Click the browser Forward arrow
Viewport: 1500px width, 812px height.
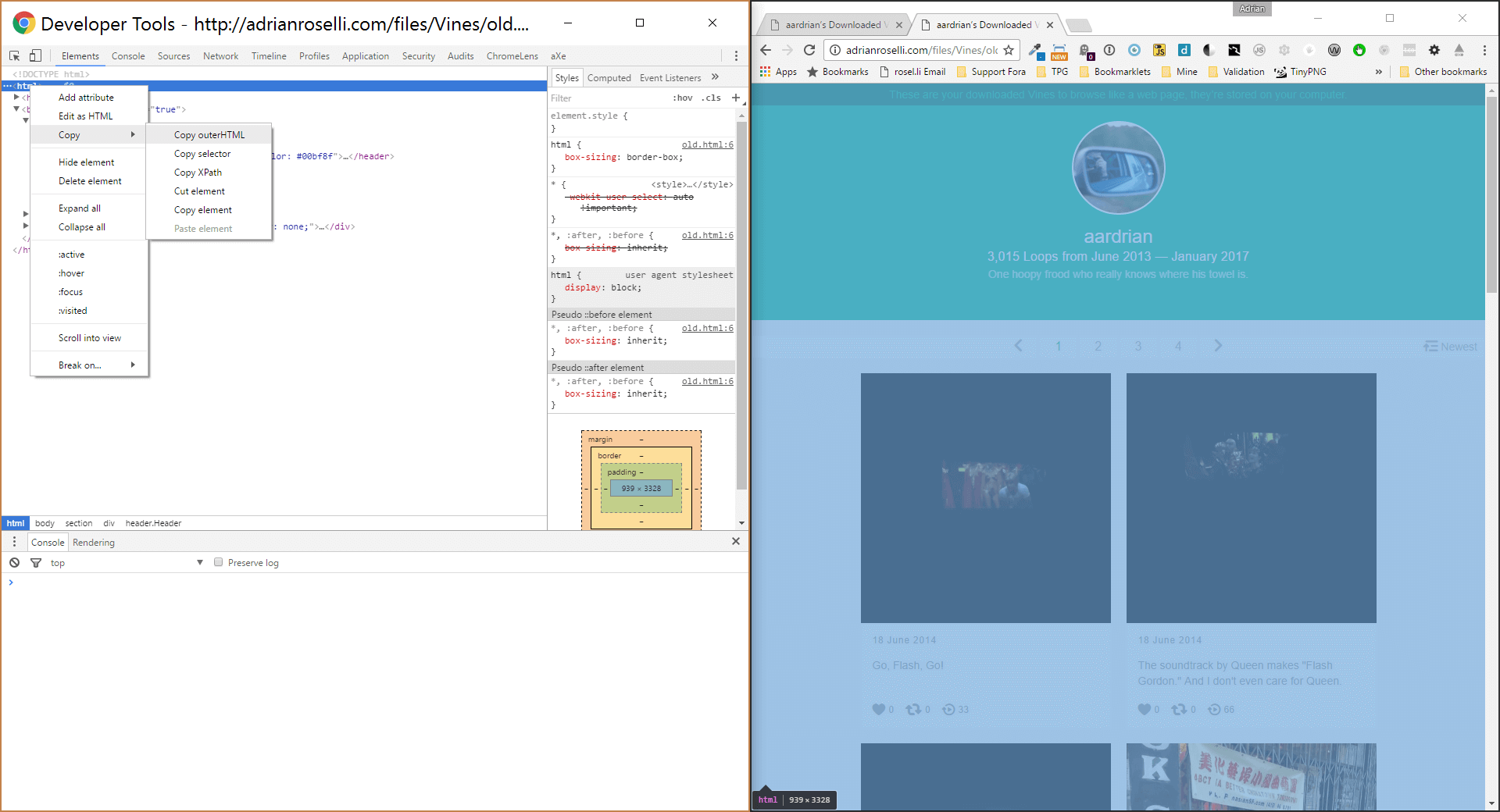[x=787, y=50]
